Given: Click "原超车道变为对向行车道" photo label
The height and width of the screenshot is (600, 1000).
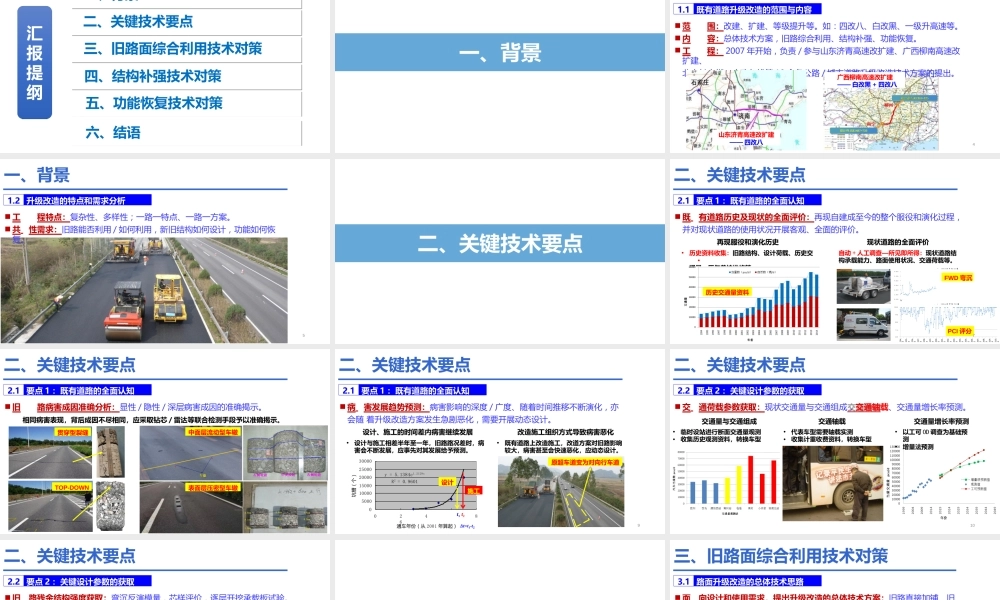Looking at the screenshot, I should click(585, 462).
